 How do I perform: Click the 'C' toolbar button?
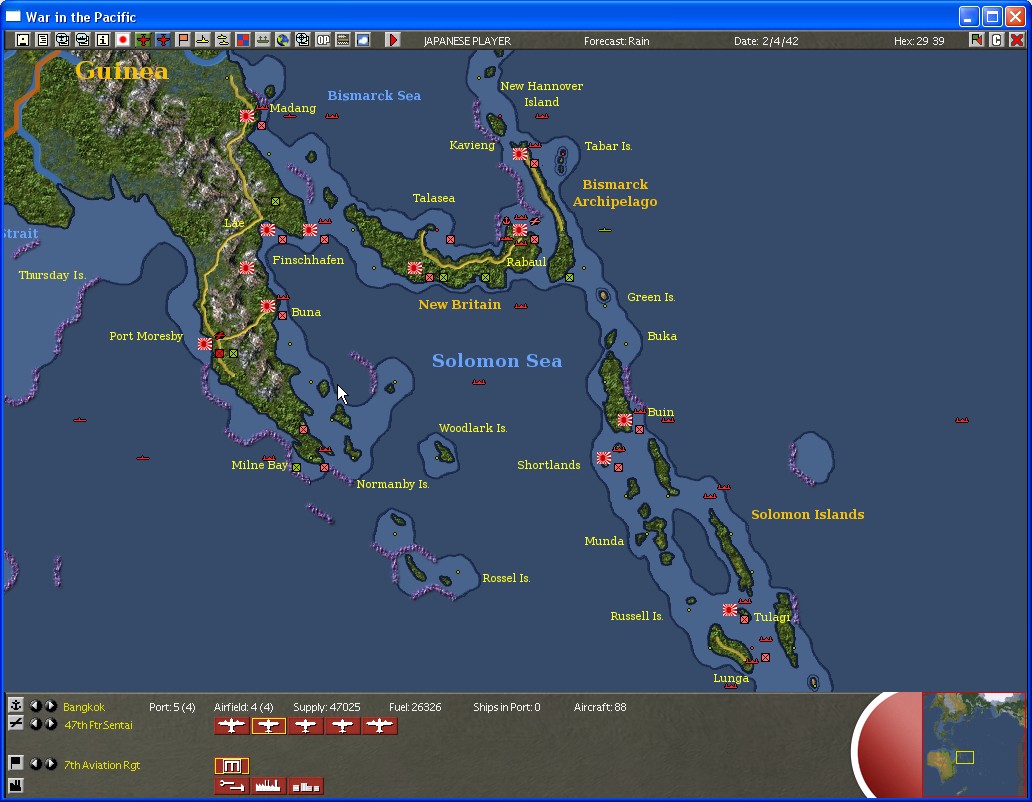pyautogui.click(x=996, y=40)
